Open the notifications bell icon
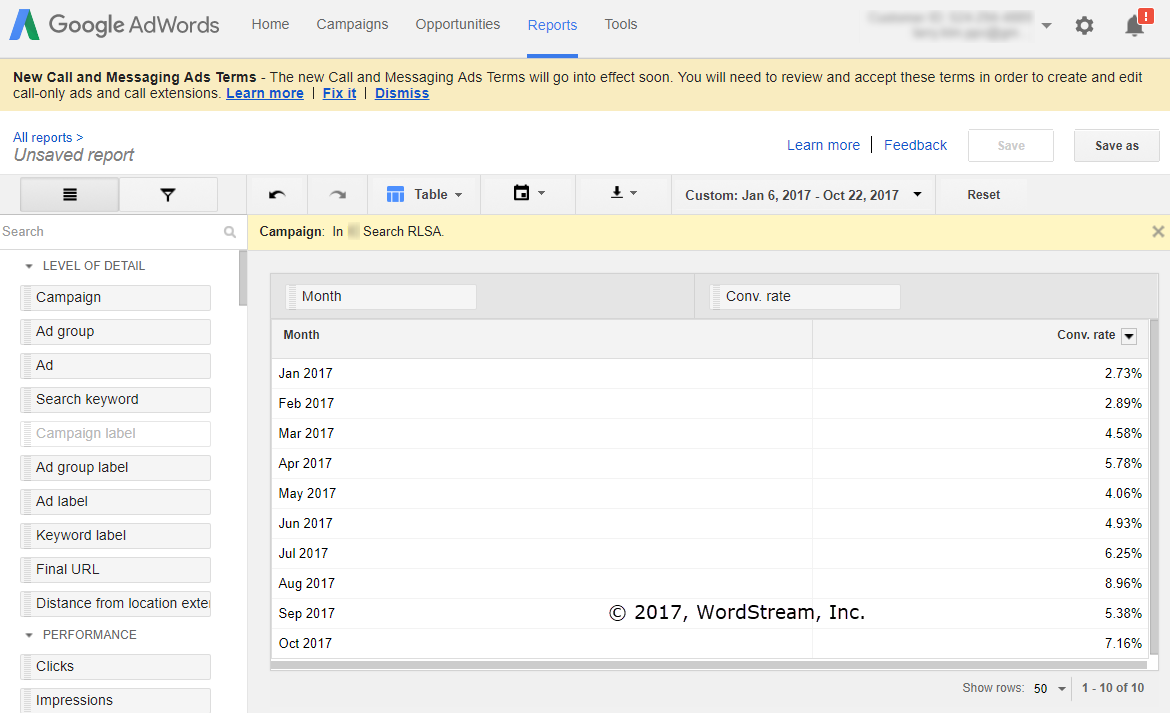 pyautogui.click(x=1134, y=25)
